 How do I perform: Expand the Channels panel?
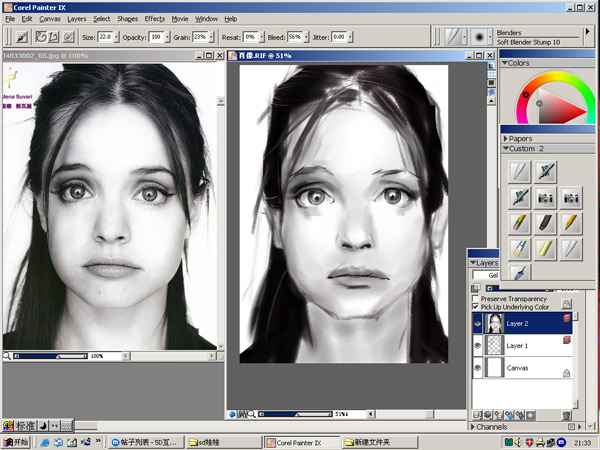coord(473,426)
